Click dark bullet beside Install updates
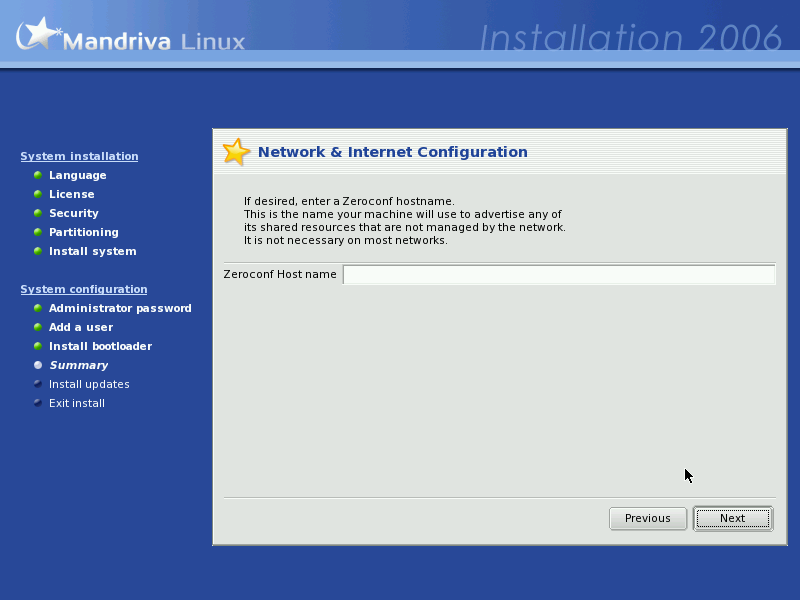The width and height of the screenshot is (800, 600). pyautogui.click(x=38, y=384)
